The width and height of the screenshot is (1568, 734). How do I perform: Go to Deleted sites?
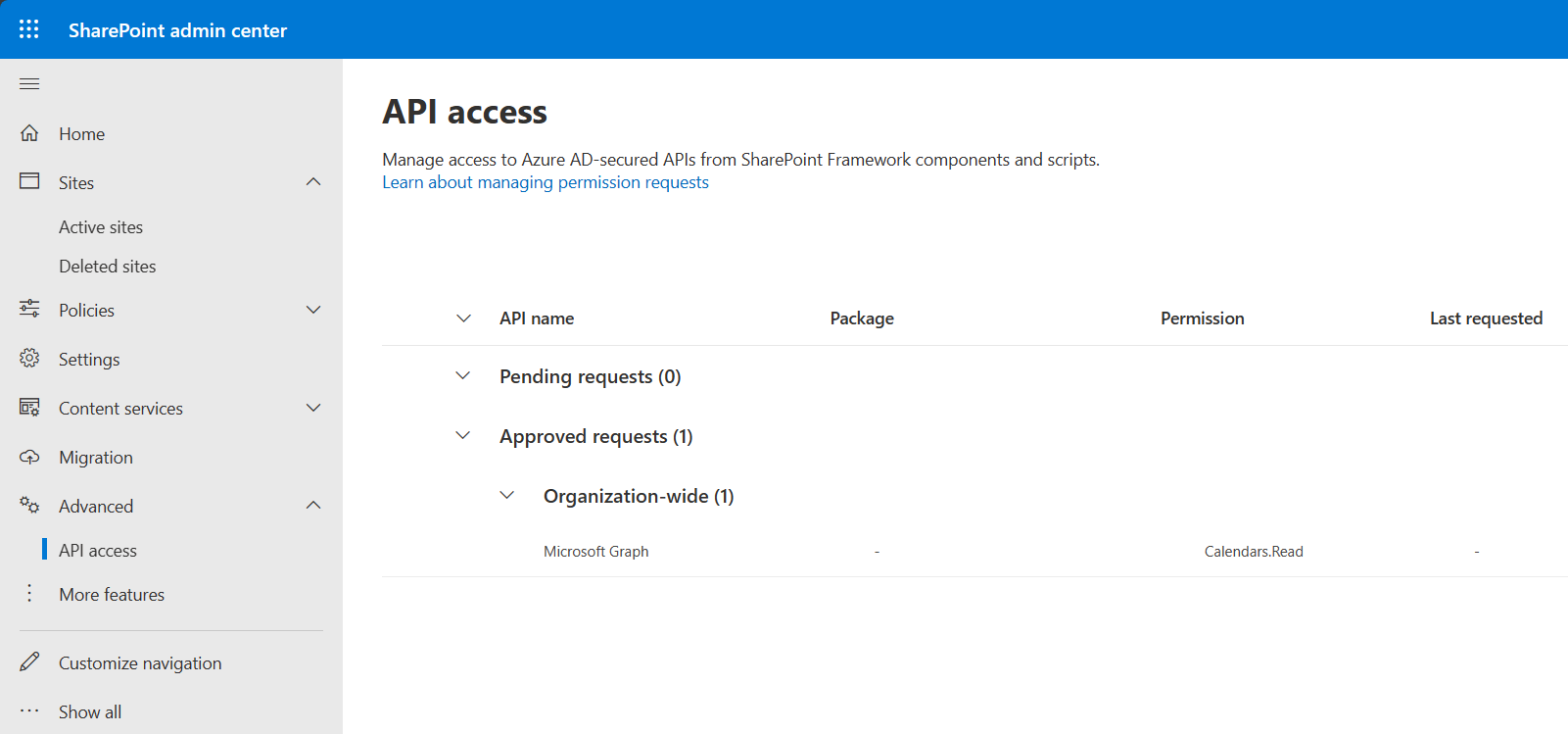[108, 267]
